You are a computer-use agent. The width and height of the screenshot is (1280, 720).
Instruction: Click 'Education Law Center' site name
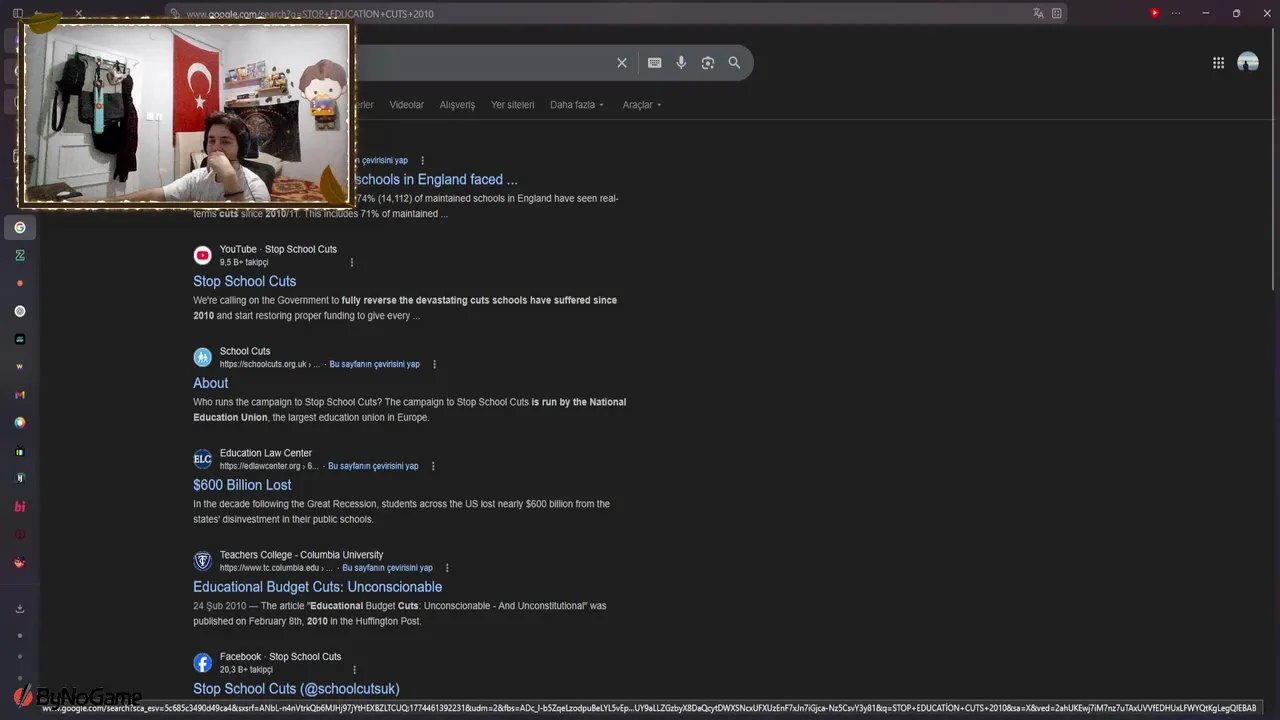(266, 453)
